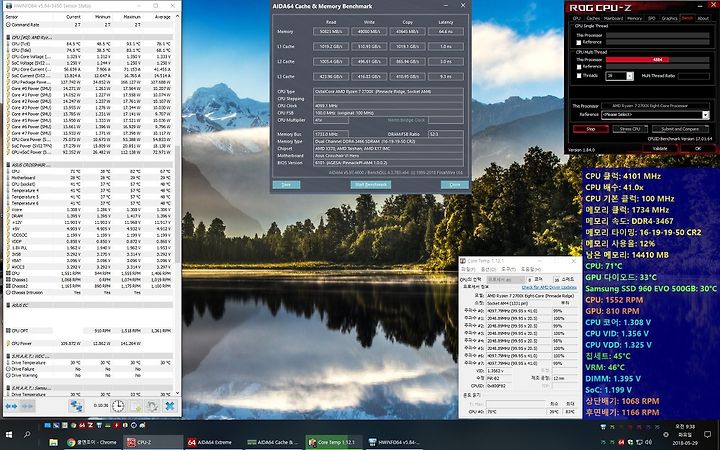Open Windows Start menu
Screen dimensions: 720x450
[x=9, y=434]
